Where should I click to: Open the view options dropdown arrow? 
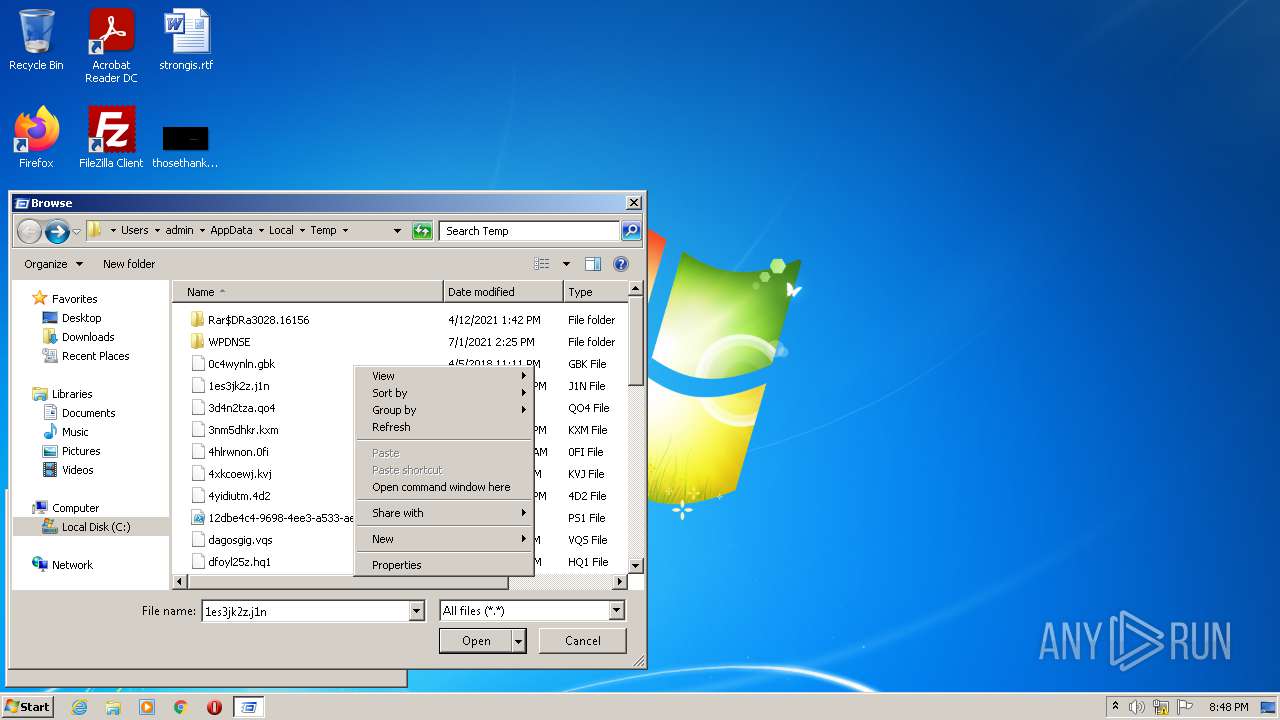[566, 264]
